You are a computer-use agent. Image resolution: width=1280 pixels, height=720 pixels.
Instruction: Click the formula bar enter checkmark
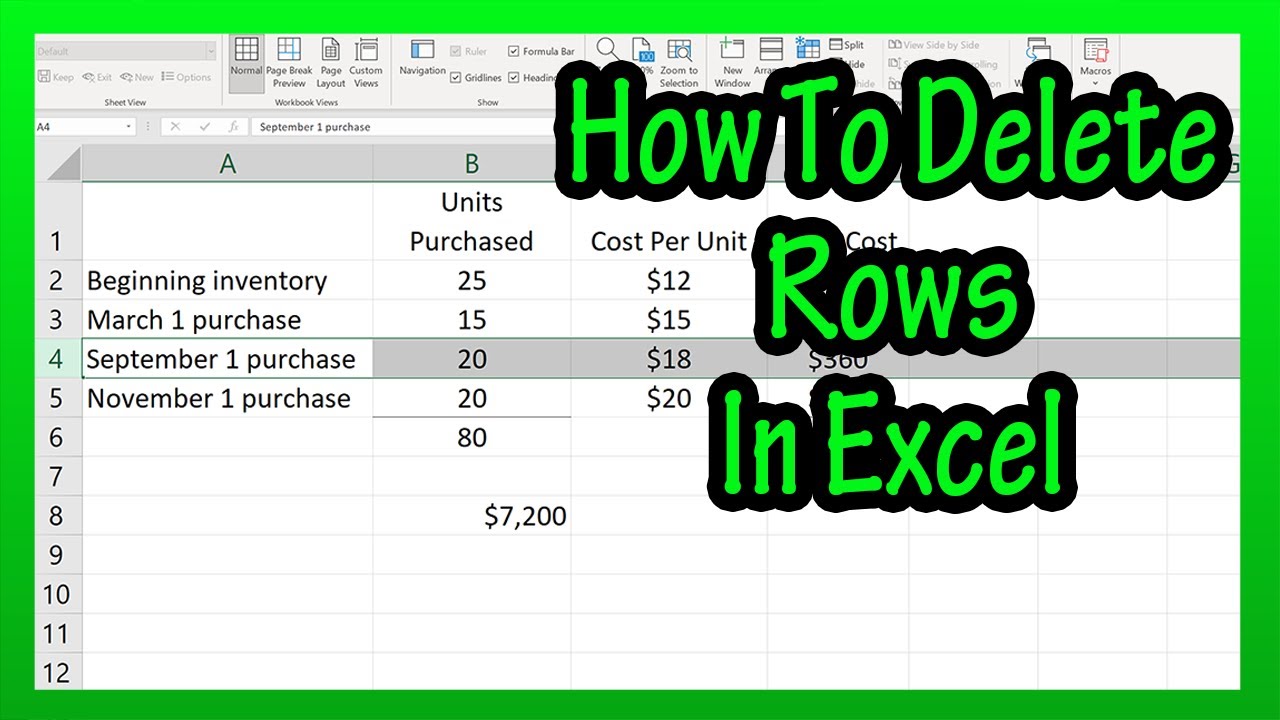204,127
